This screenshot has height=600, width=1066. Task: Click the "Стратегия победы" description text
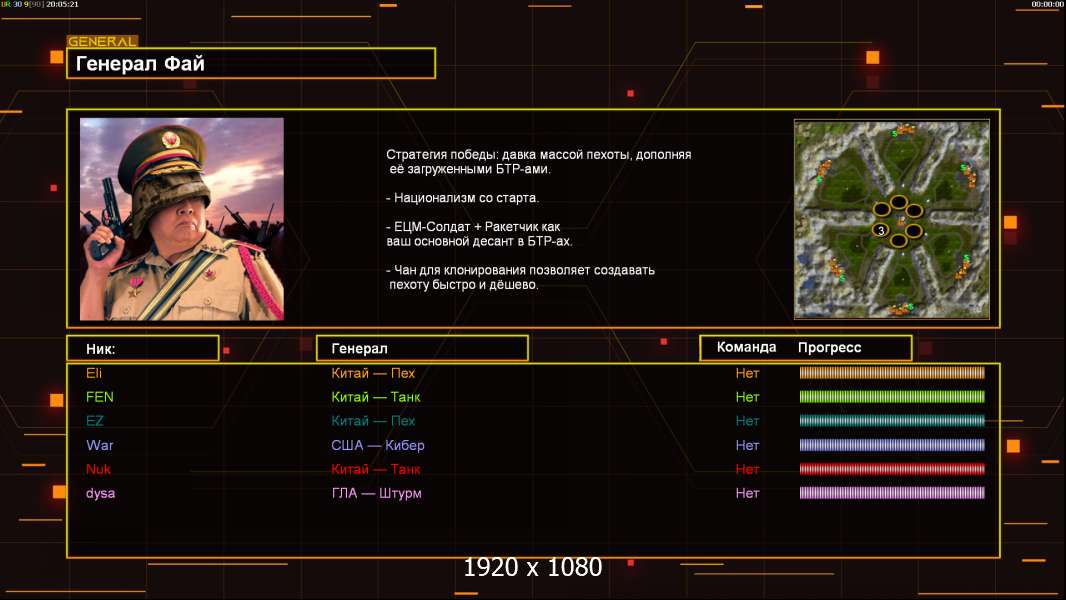point(538,162)
